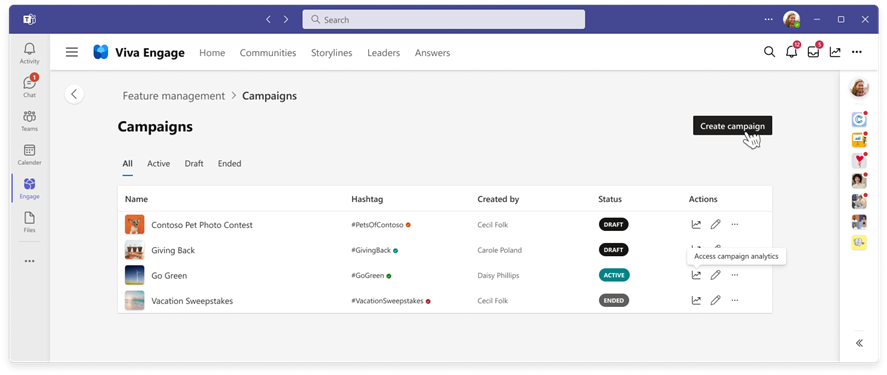
Task: Click Viva Engage search icon
Action: click(x=769, y=52)
